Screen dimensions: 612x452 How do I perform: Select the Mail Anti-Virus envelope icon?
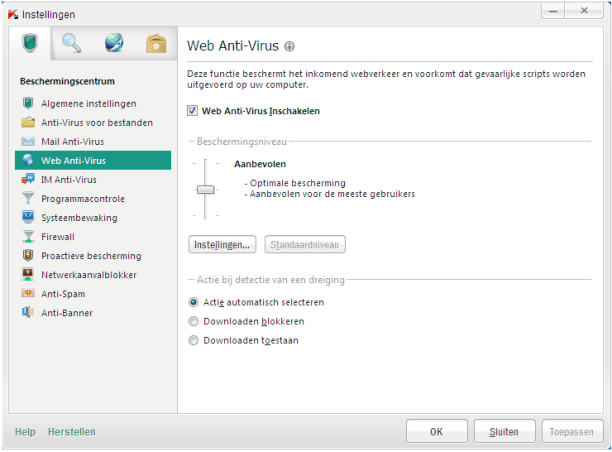coord(28,142)
